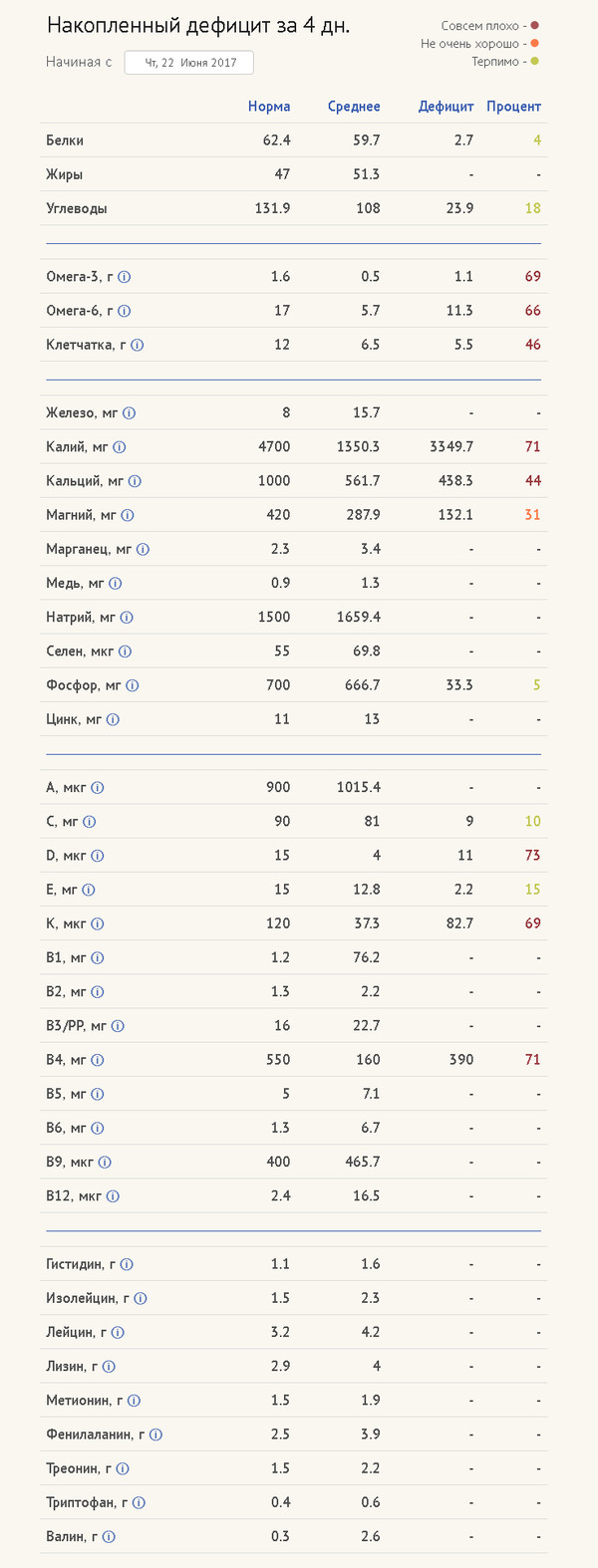Click info icon beside Лейцин
The height and width of the screenshot is (1568, 598).
point(118,1333)
